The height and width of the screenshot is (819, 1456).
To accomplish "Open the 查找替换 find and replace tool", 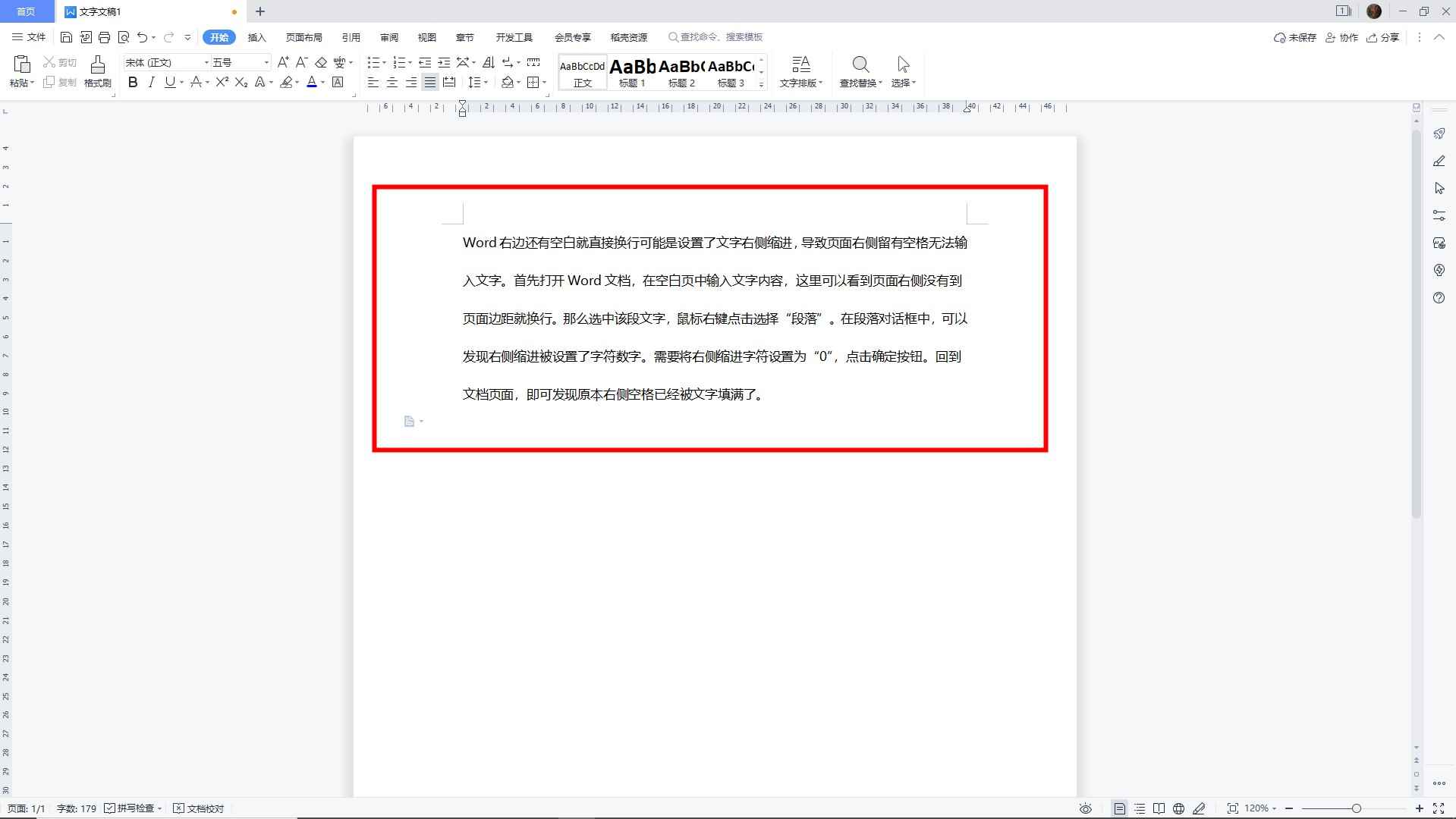I will (x=860, y=72).
